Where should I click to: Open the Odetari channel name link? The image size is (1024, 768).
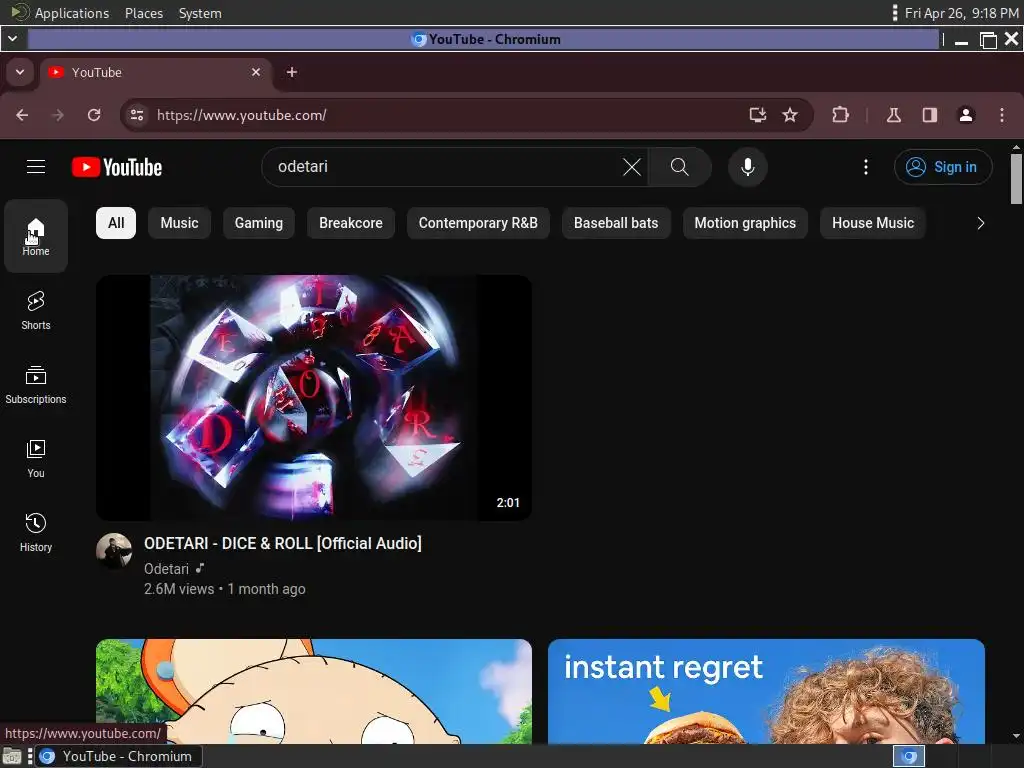click(167, 569)
